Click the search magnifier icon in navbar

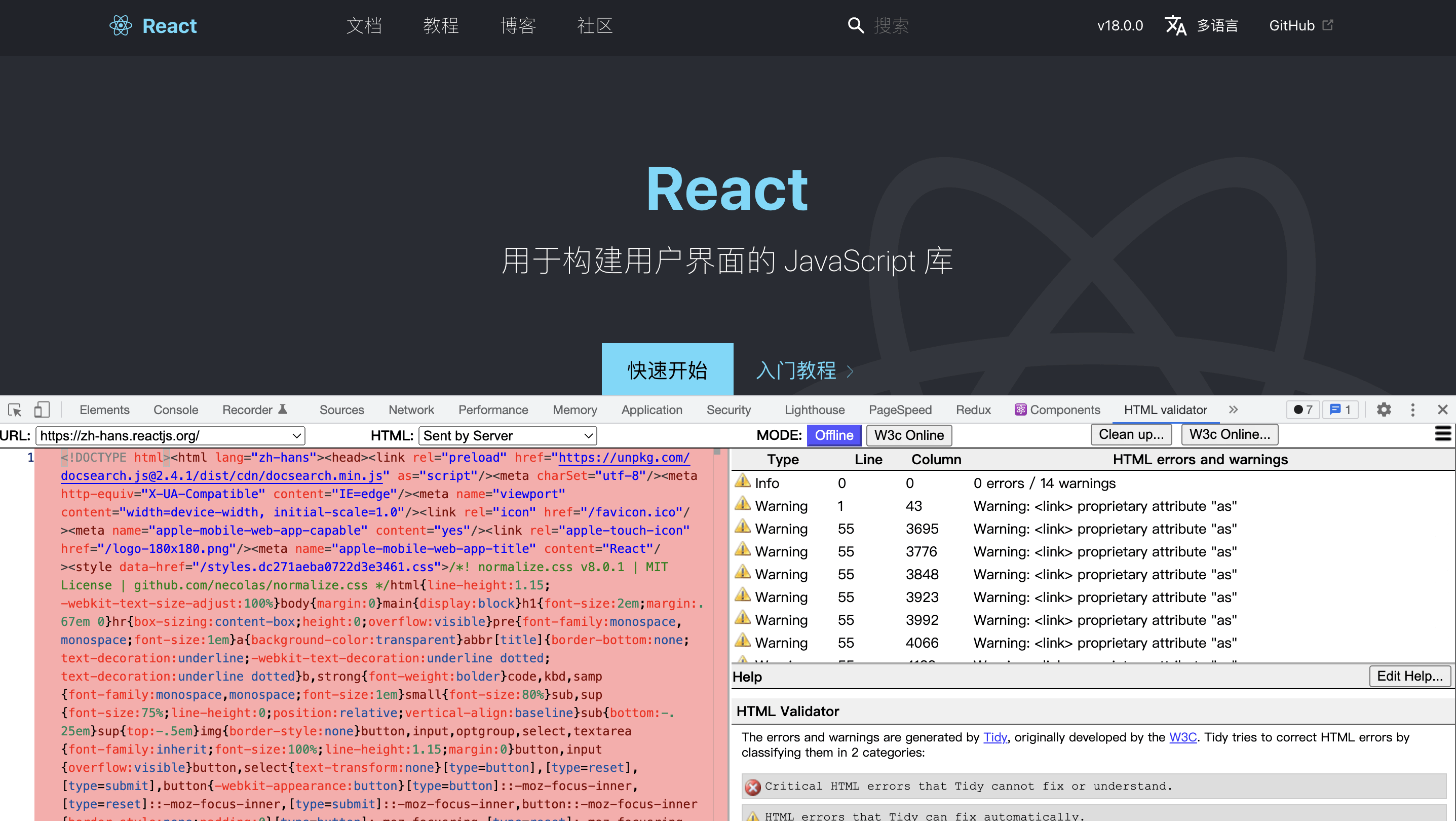[856, 25]
